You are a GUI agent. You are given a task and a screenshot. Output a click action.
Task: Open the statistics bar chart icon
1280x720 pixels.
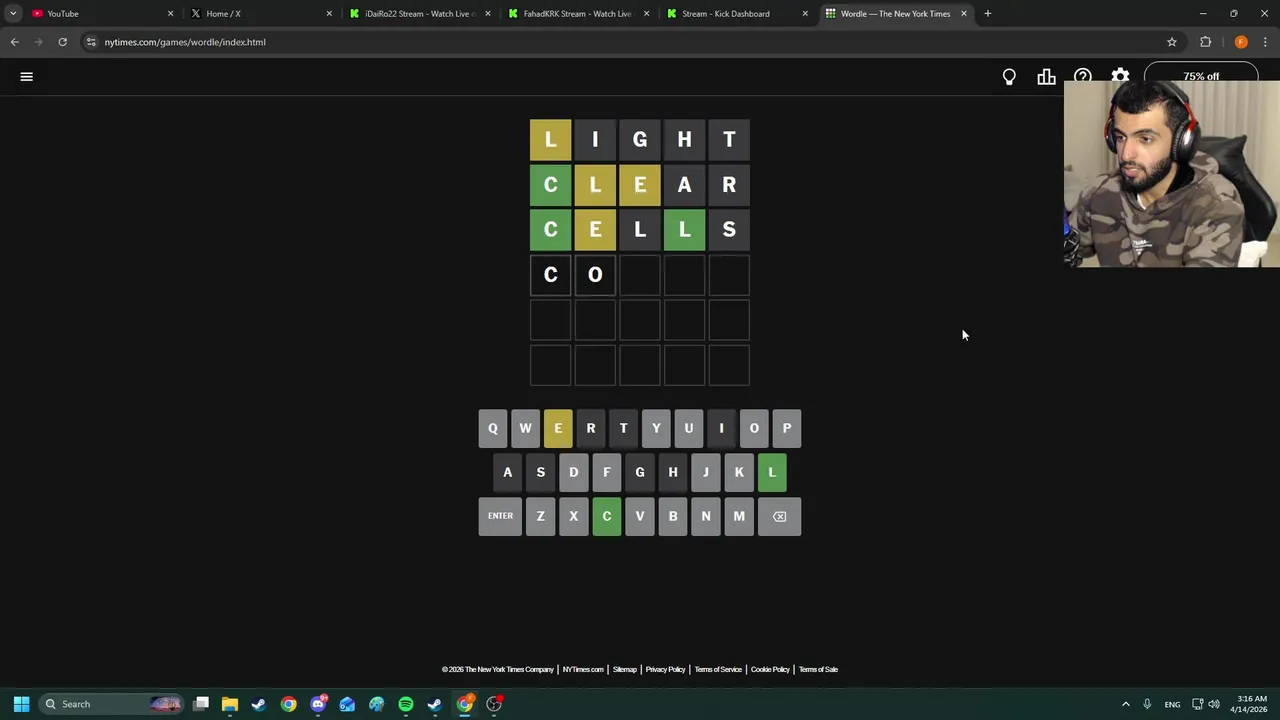1046,77
